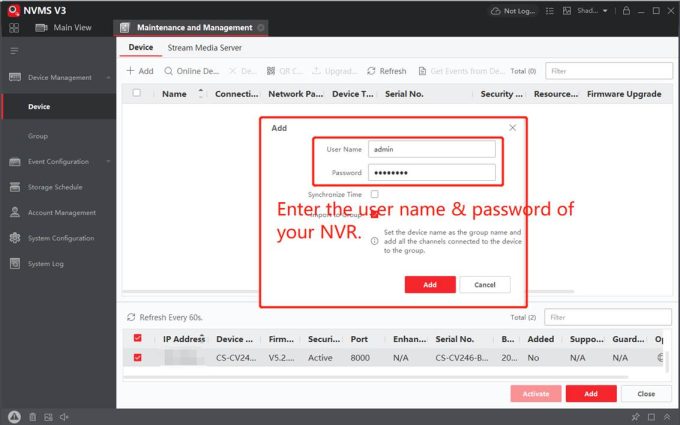This screenshot has height=425, width=680.
Task: Collapse the sidebar with hamburger icon
Action: pyautogui.click(x=14, y=50)
